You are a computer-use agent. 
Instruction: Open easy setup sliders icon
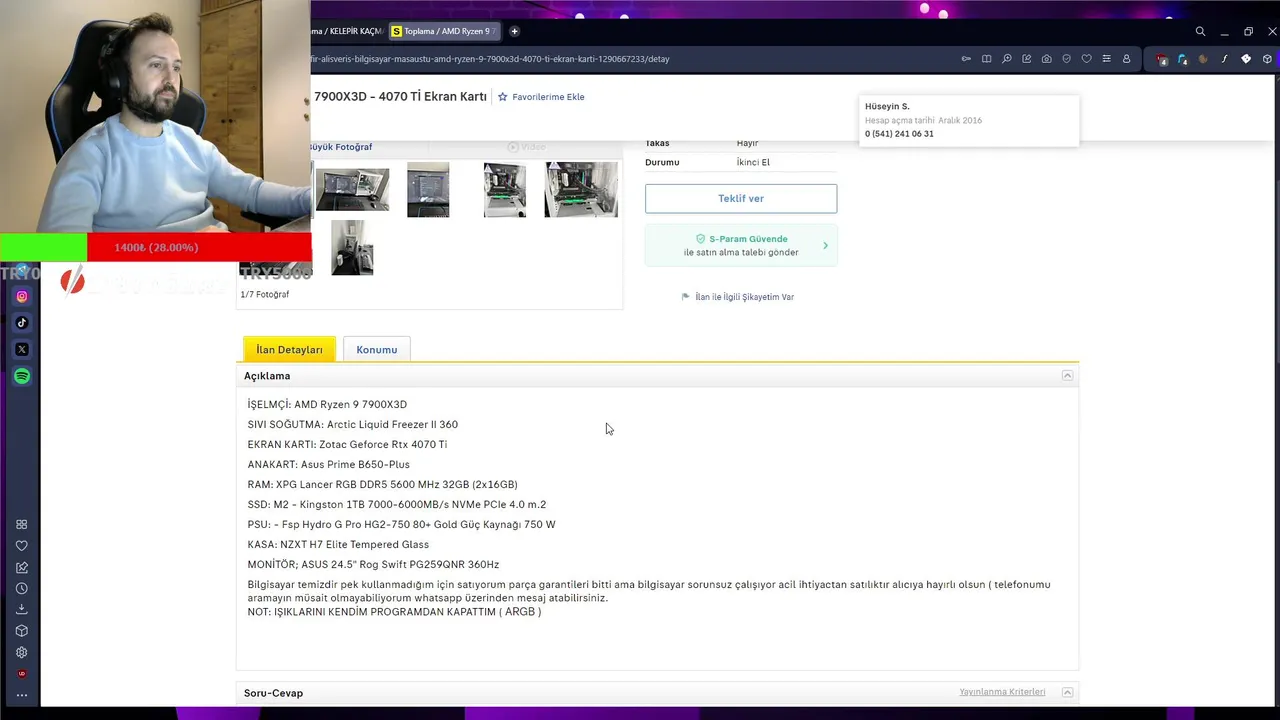[1106, 59]
